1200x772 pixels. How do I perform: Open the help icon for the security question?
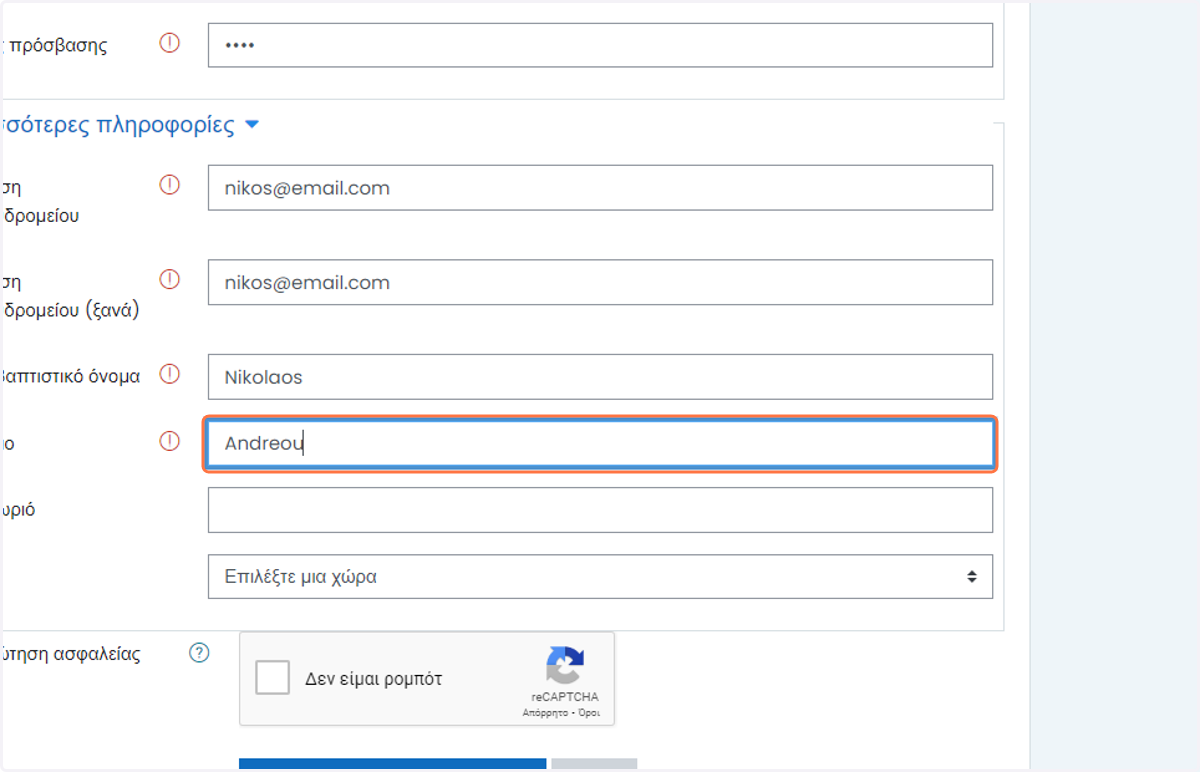200,653
